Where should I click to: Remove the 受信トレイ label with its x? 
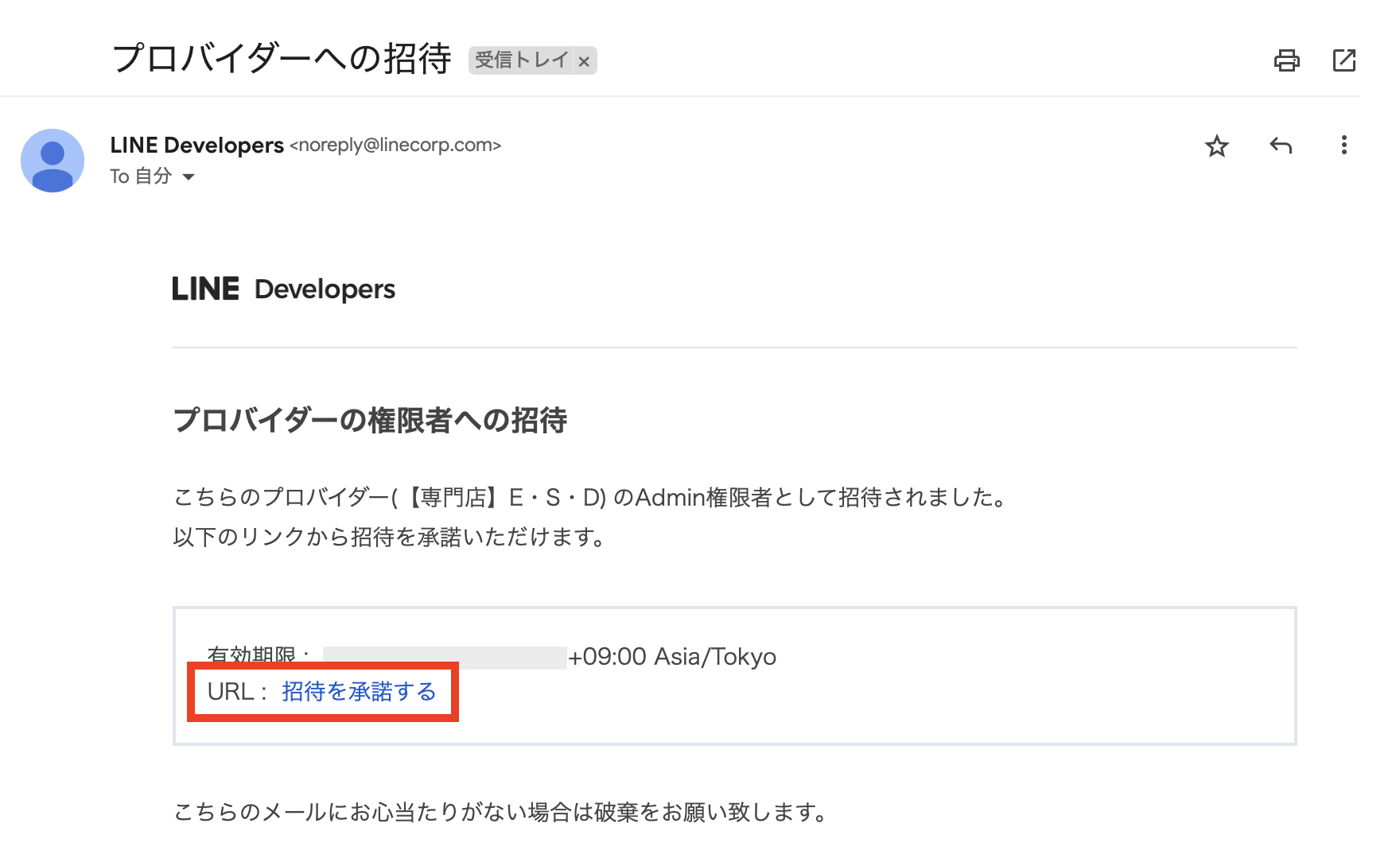585,60
